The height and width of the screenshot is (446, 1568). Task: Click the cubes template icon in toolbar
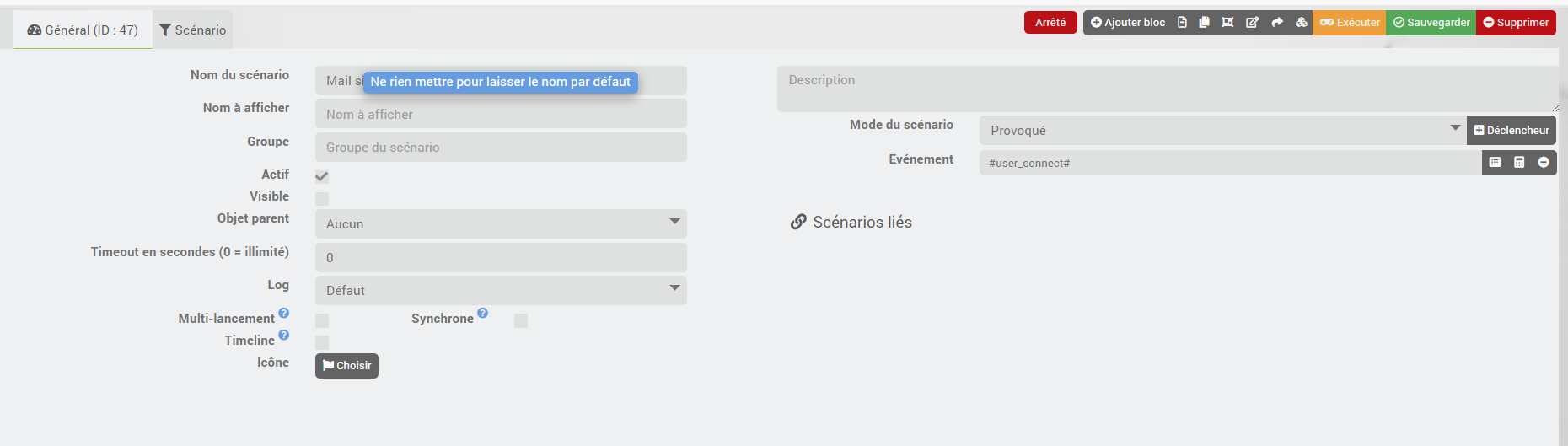1302,23
